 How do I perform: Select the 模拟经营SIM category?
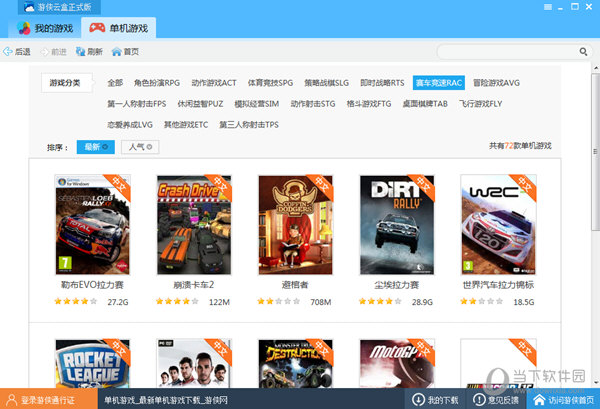tap(256, 104)
